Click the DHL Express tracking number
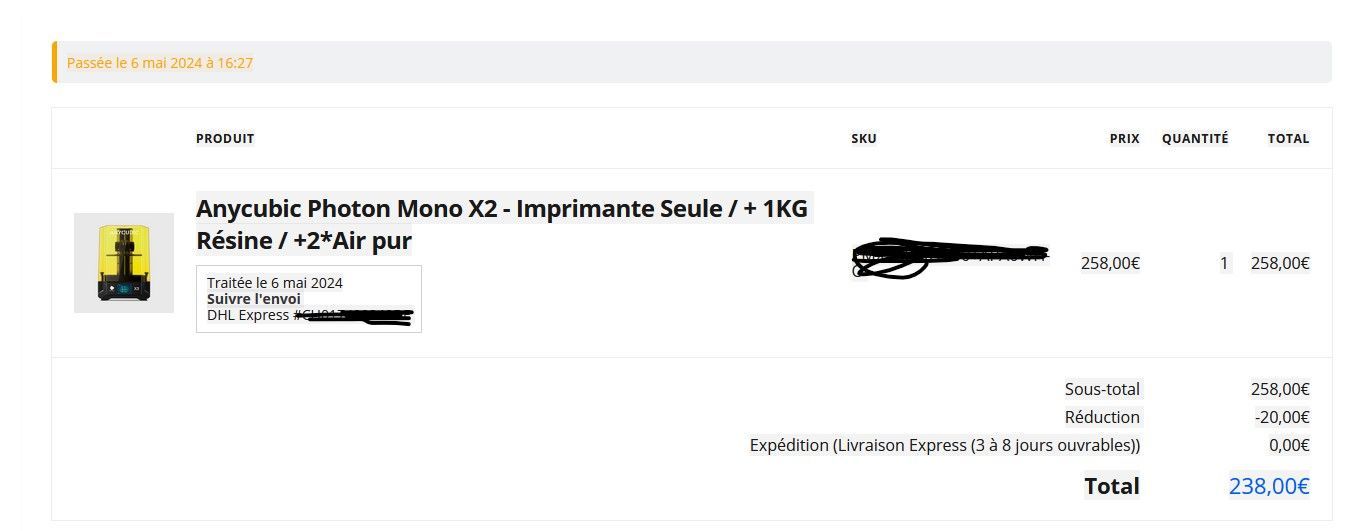The width and height of the screenshot is (1355, 531). [355, 316]
